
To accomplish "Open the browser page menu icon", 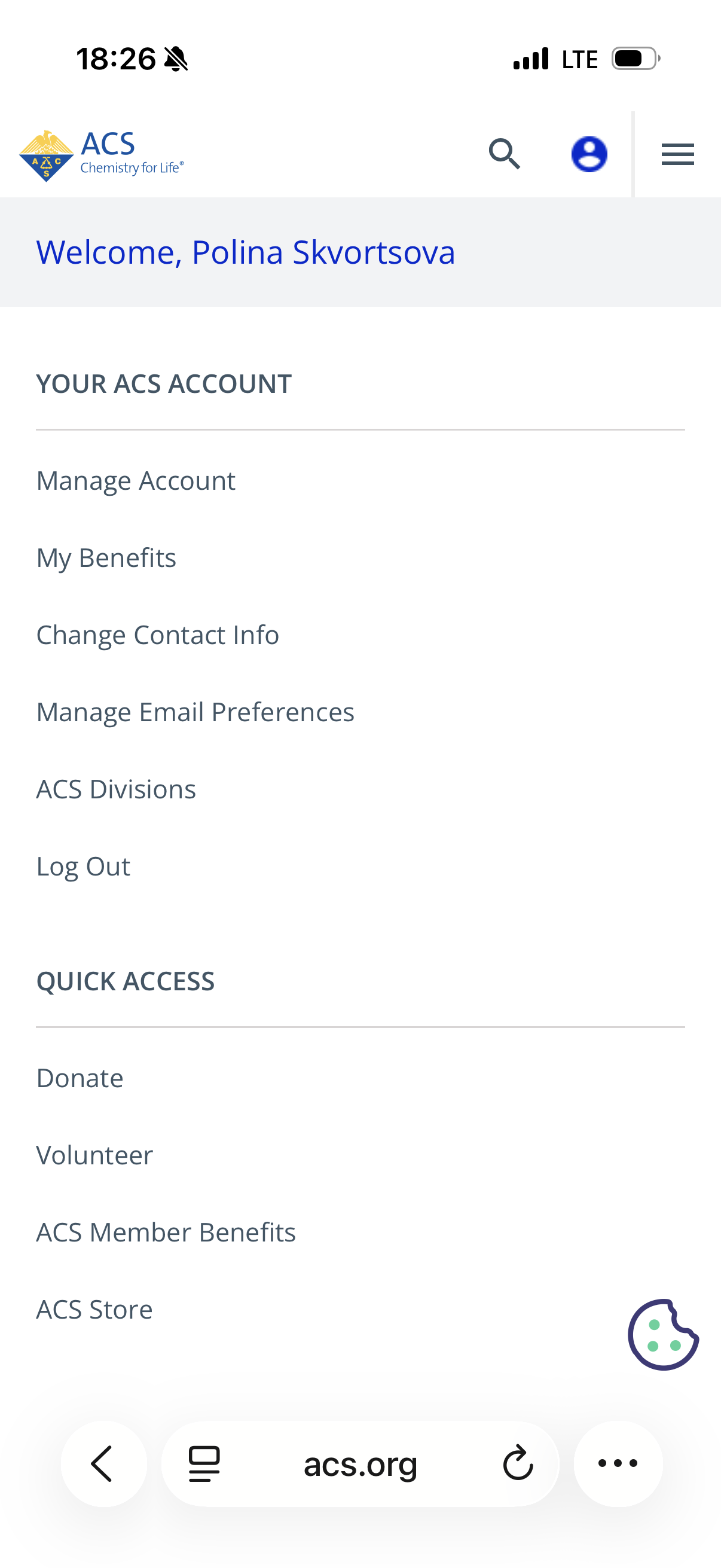I will pos(204,1463).
